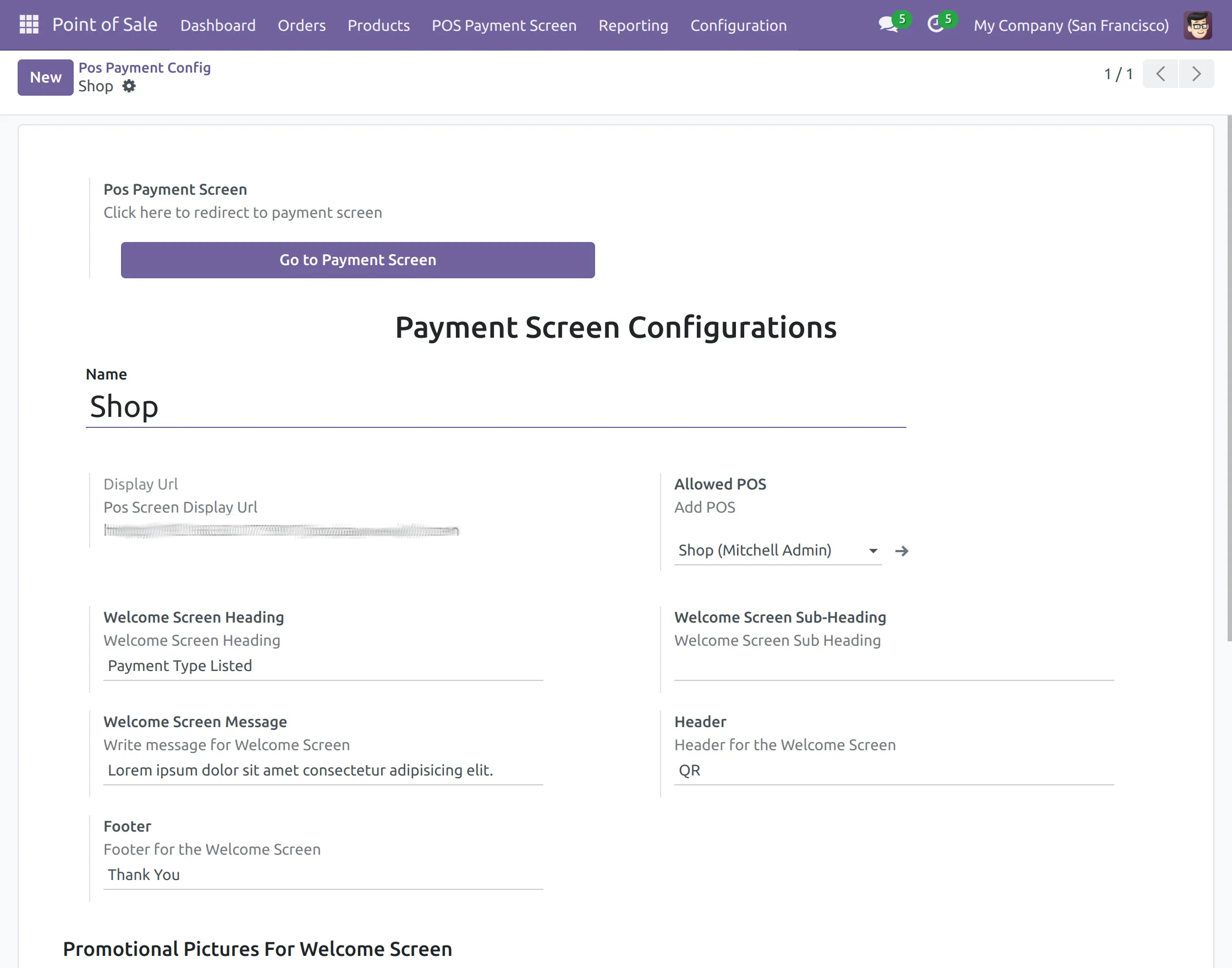Click the Go to Payment Screen button

[x=358, y=260]
